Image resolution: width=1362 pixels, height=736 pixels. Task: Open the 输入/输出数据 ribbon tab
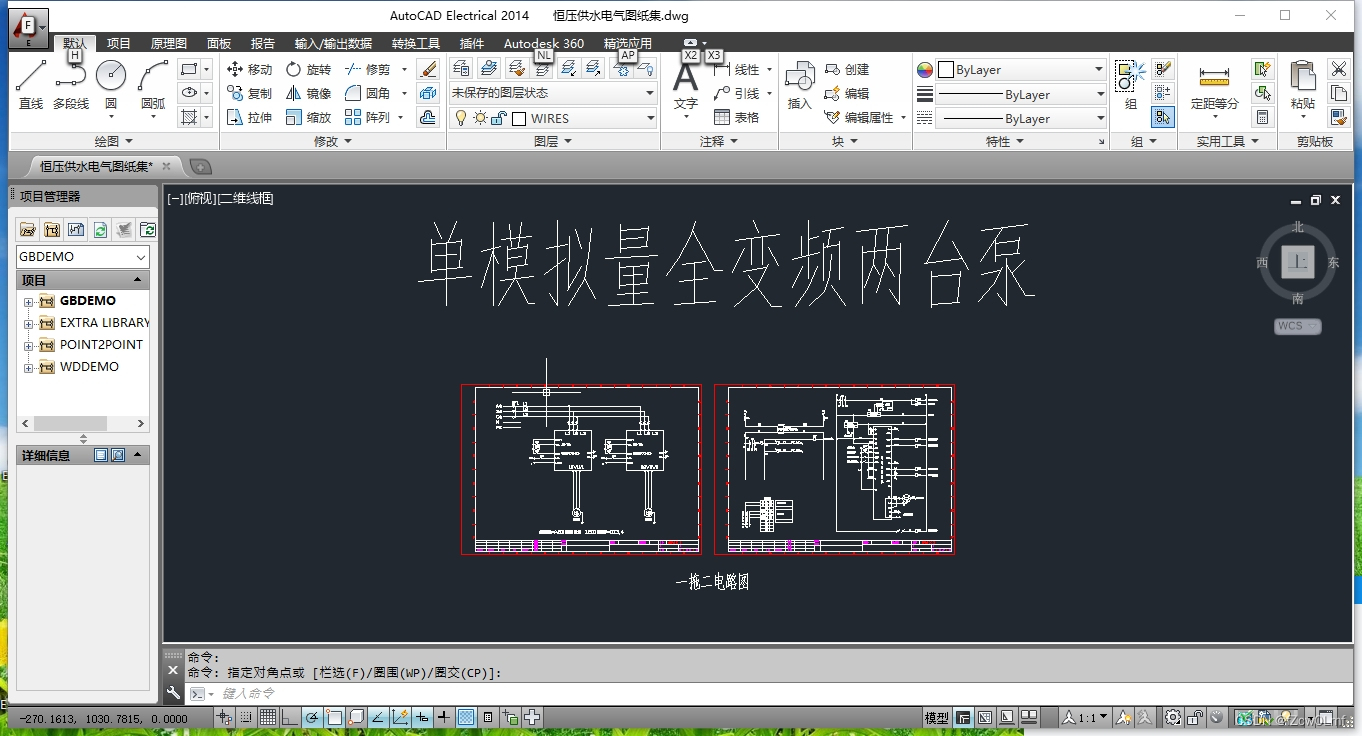pos(333,44)
